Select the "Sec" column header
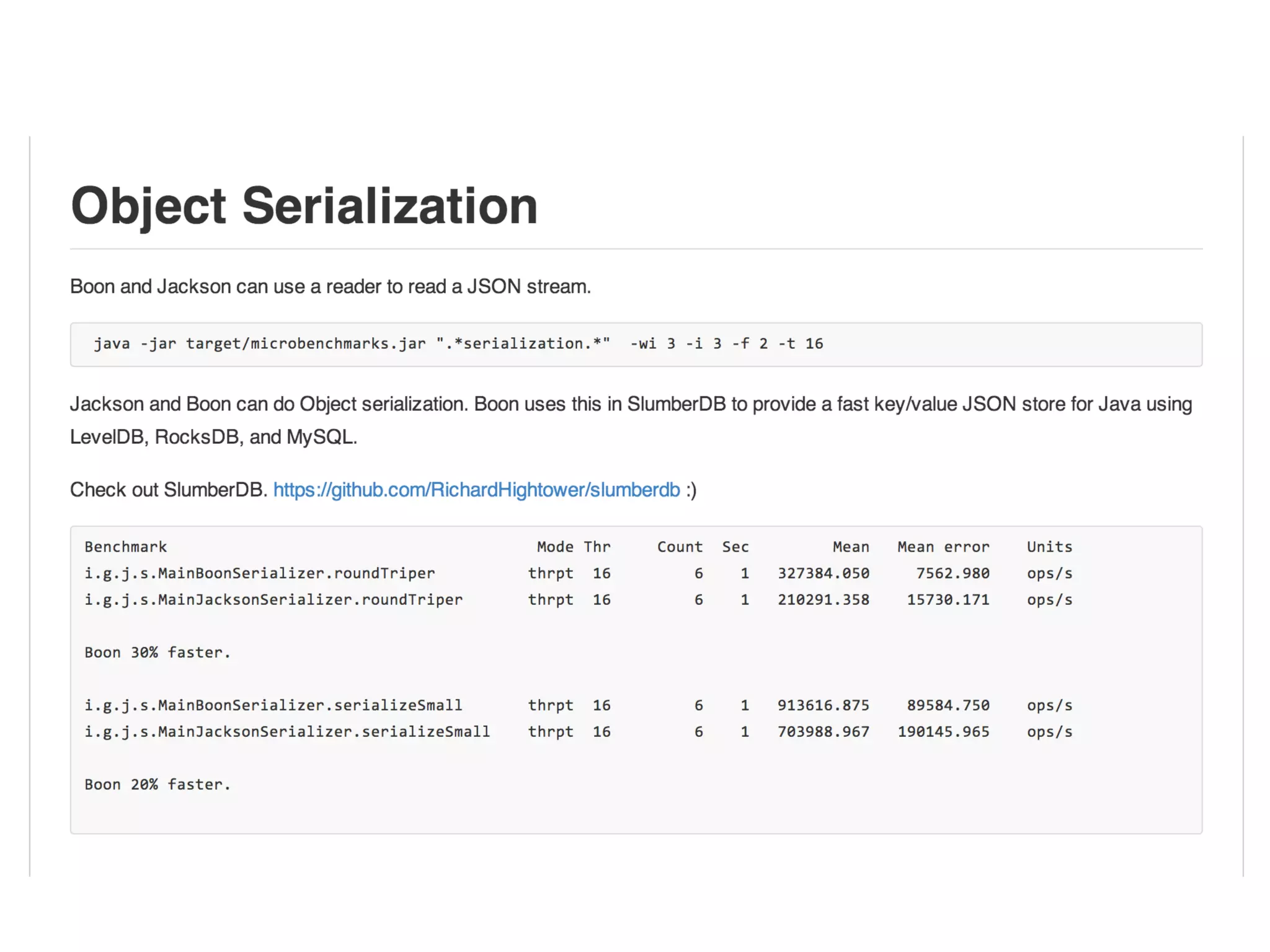 [735, 547]
